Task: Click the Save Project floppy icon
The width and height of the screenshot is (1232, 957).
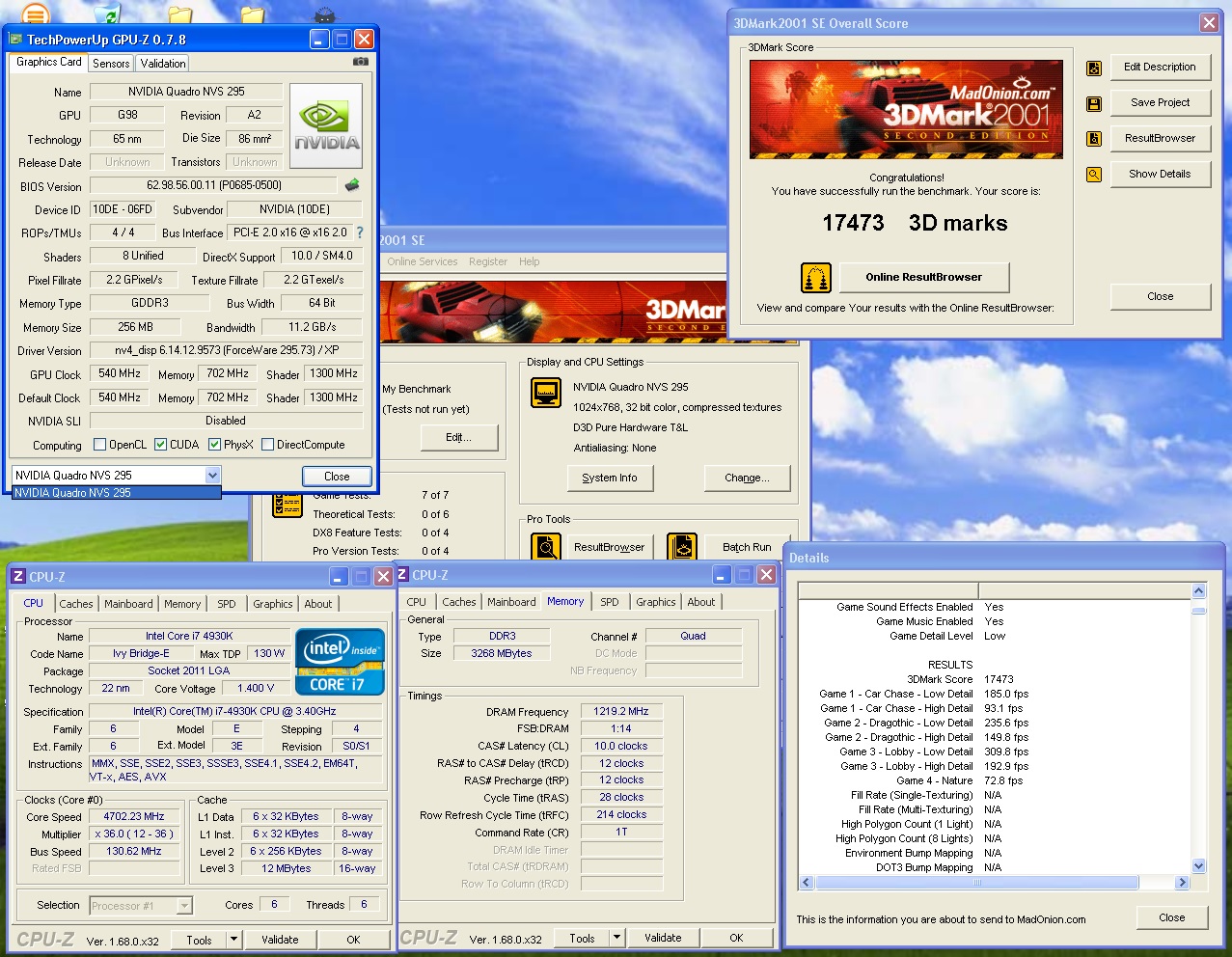Action: click(x=1094, y=103)
